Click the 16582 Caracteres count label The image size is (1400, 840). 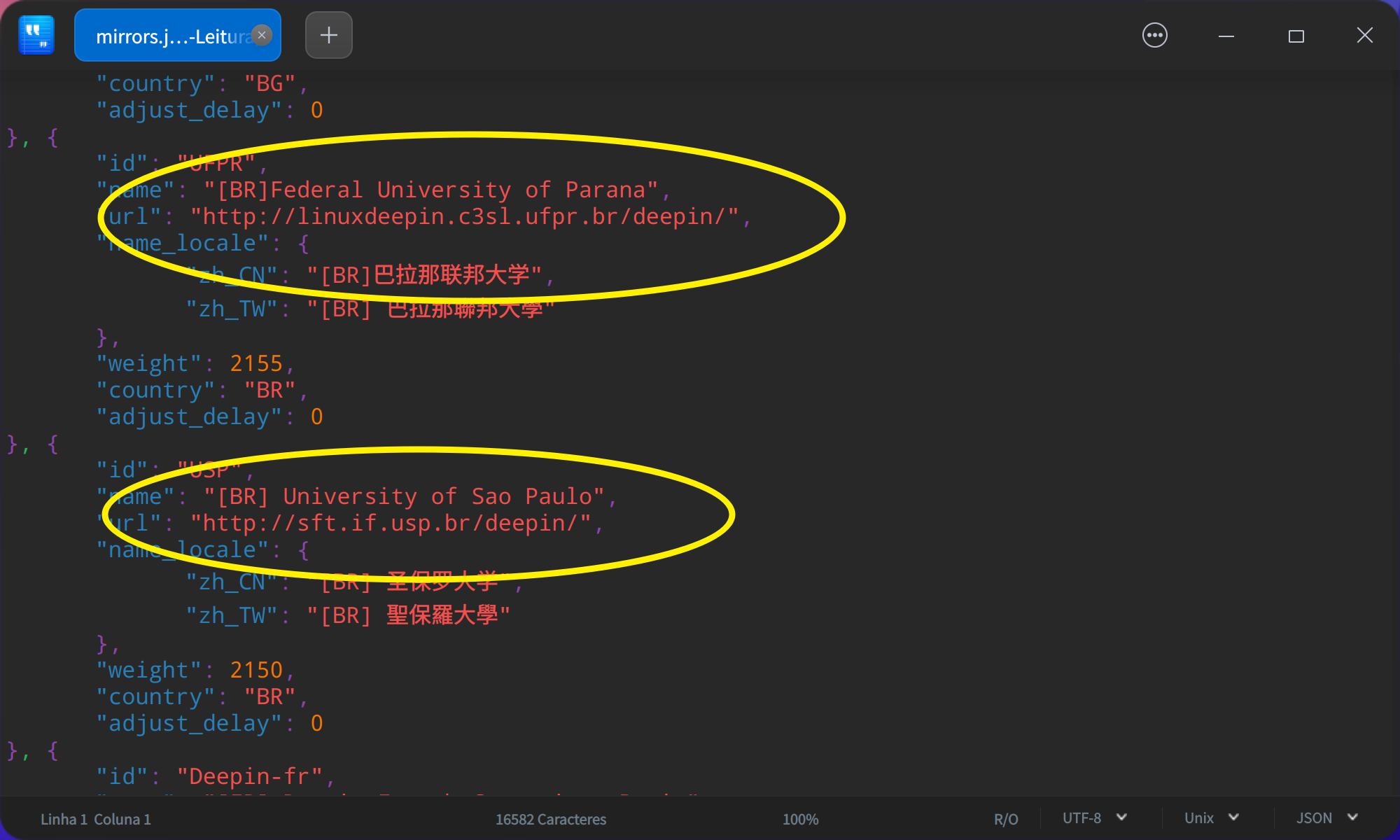pos(550,819)
